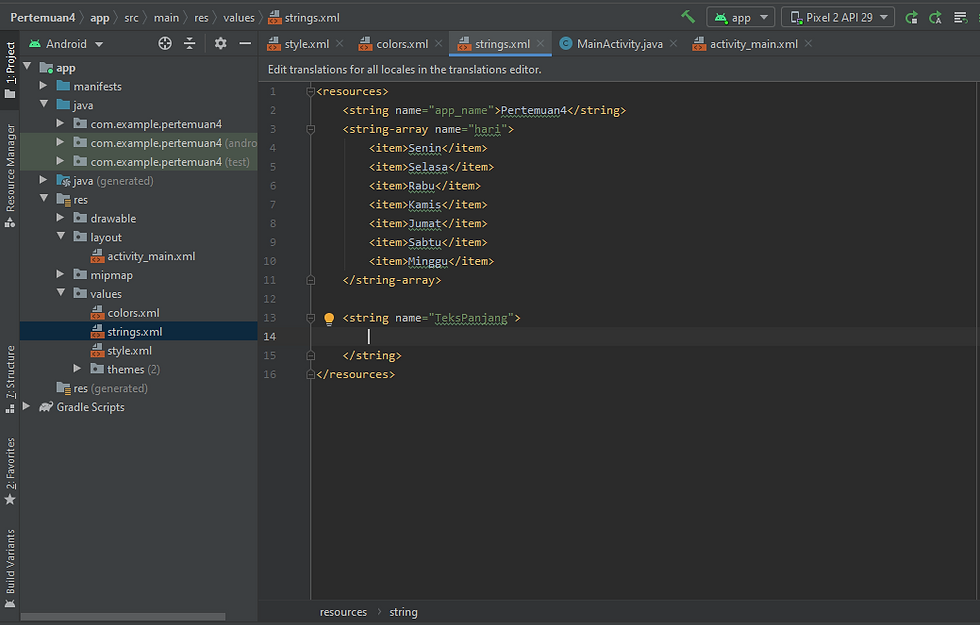Toggle the Build Variants tool window
980x625 pixels.
(10, 568)
